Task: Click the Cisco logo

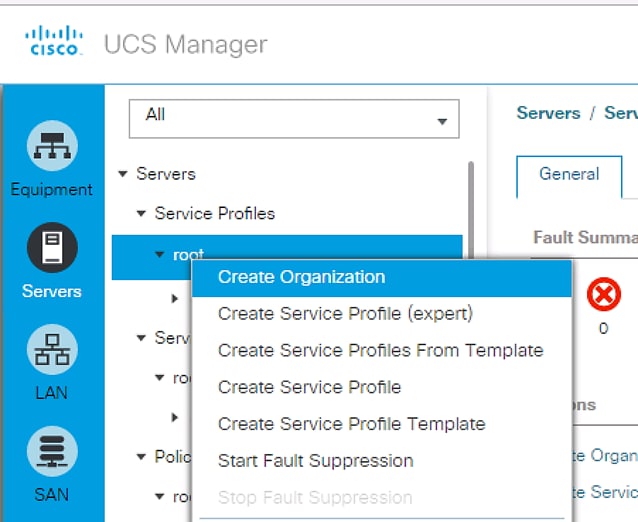Action: (54, 40)
